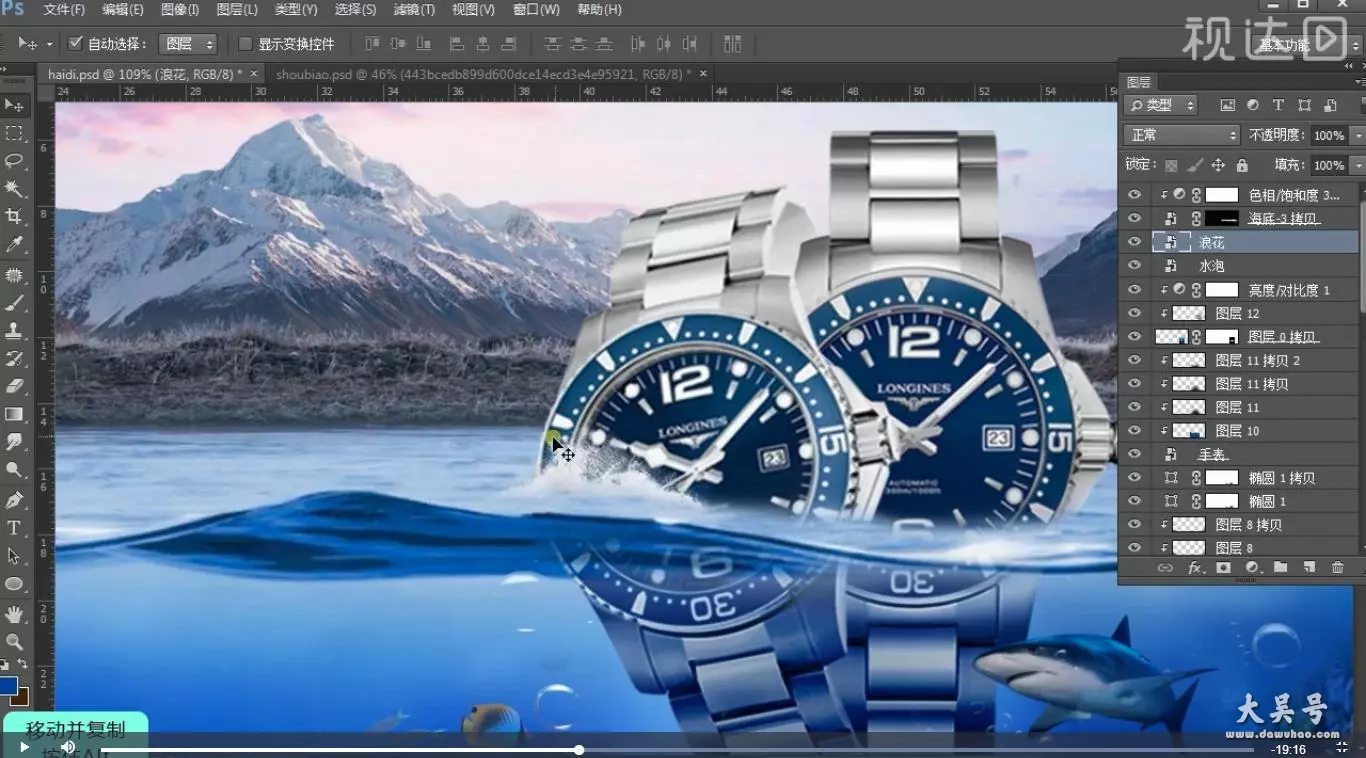Select the Eyedropper tool

[x=14, y=245]
